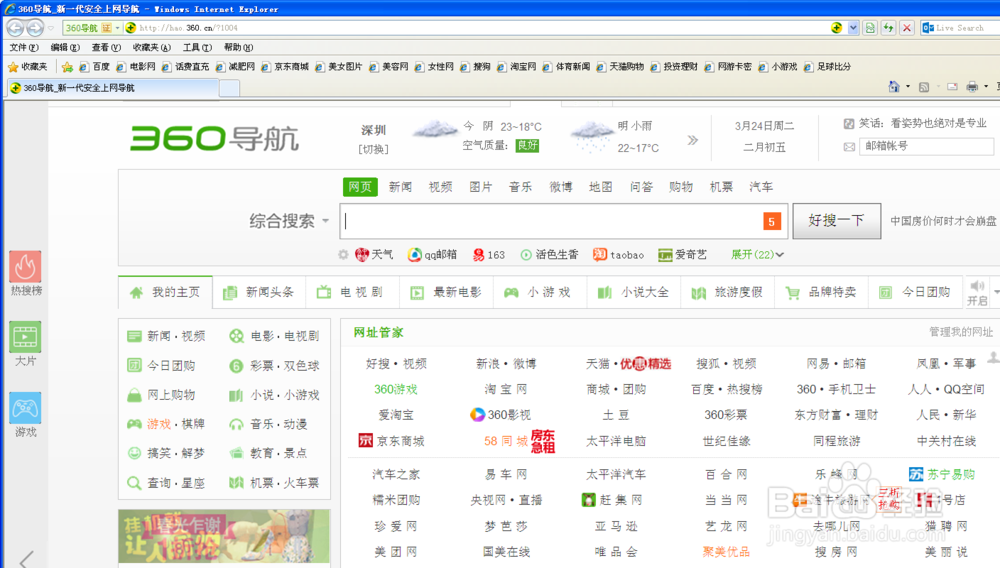Click the 好搜一下 search button

837,221
